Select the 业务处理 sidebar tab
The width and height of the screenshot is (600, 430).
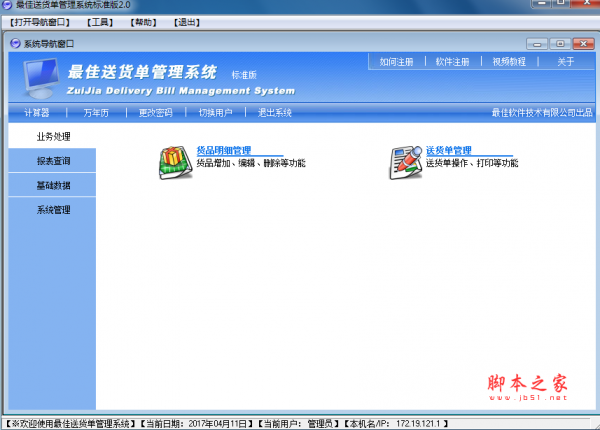click(x=52, y=136)
